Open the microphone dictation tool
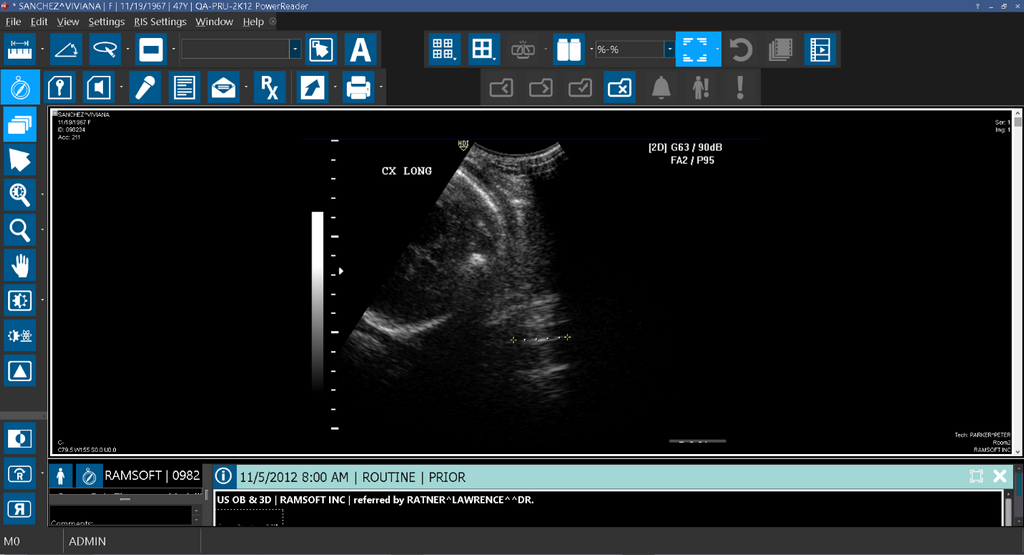The height and width of the screenshot is (555, 1024). (x=145, y=88)
